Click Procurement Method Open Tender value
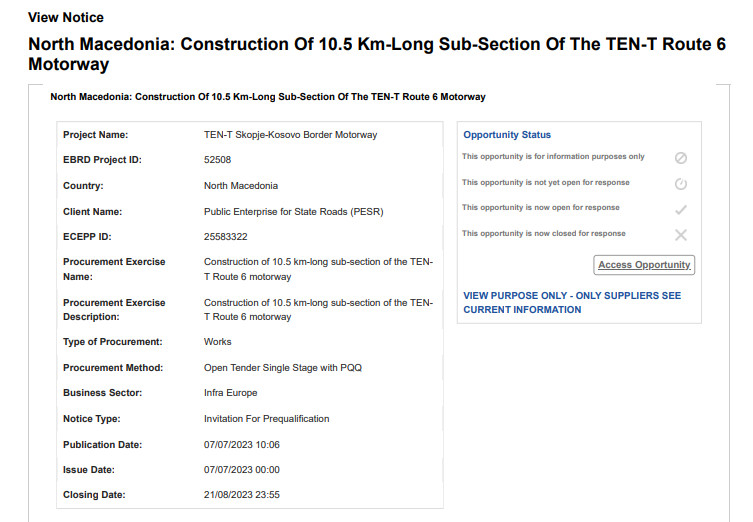Viewport: 753px width, 522px height. tap(283, 368)
